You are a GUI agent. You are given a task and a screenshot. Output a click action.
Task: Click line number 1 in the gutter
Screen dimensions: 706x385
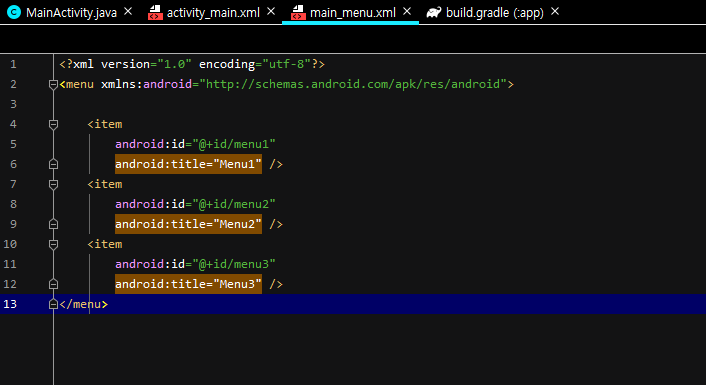13,64
